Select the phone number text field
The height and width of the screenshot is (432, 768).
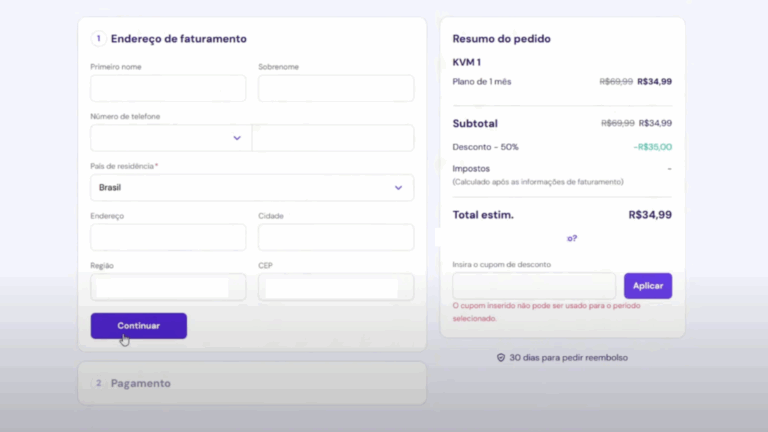(333, 138)
